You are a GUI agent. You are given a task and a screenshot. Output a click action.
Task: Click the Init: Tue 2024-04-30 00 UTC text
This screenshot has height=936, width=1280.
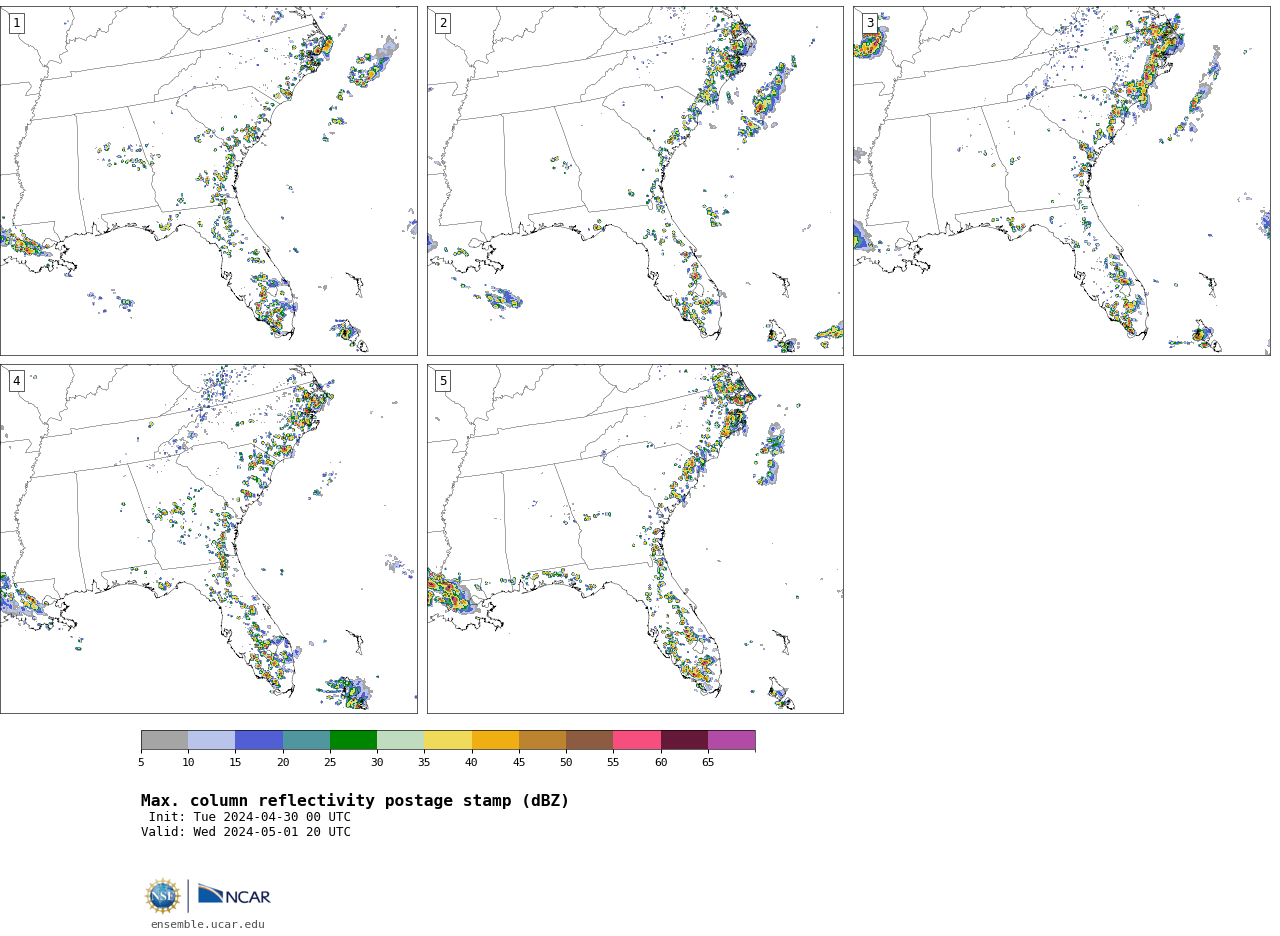250,817
